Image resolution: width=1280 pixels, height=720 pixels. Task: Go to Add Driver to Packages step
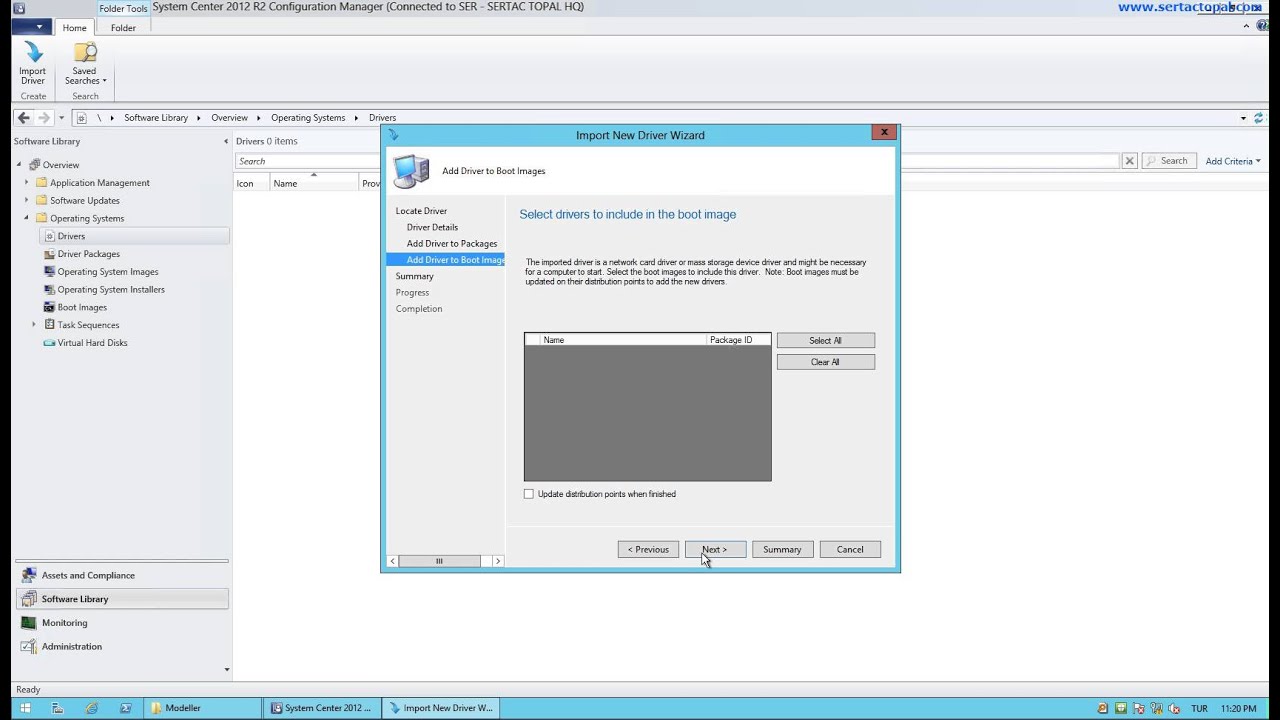pyautogui.click(x=452, y=243)
